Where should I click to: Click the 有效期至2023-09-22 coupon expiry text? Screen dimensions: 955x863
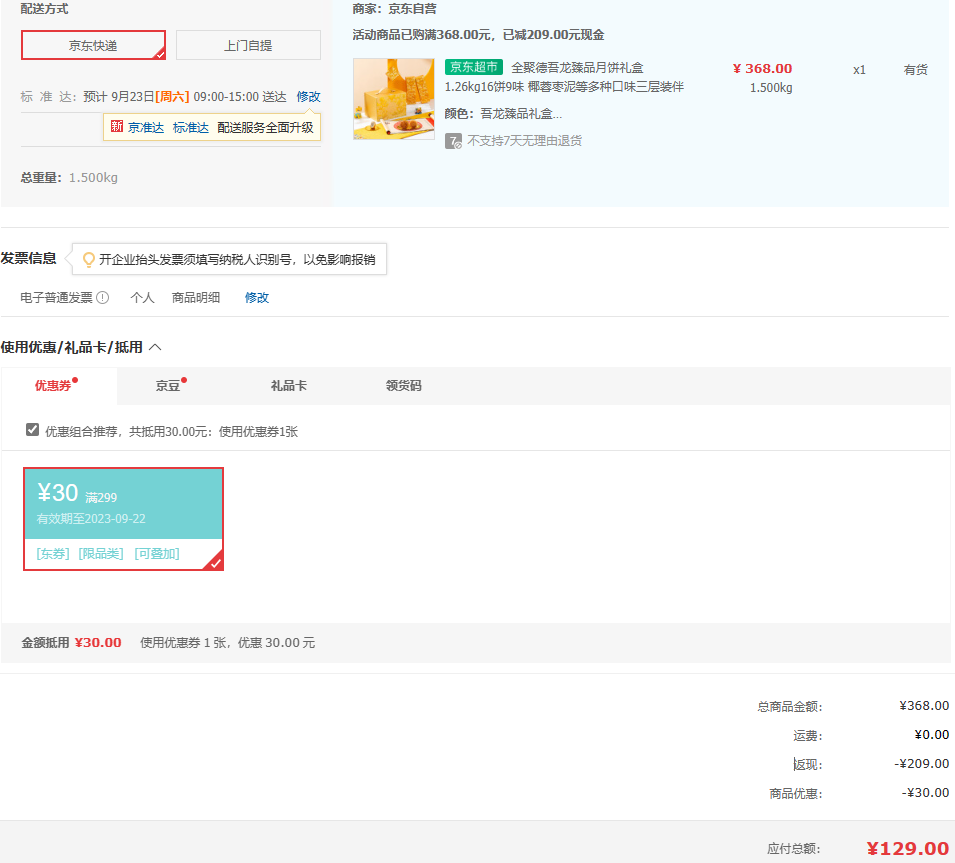91,519
